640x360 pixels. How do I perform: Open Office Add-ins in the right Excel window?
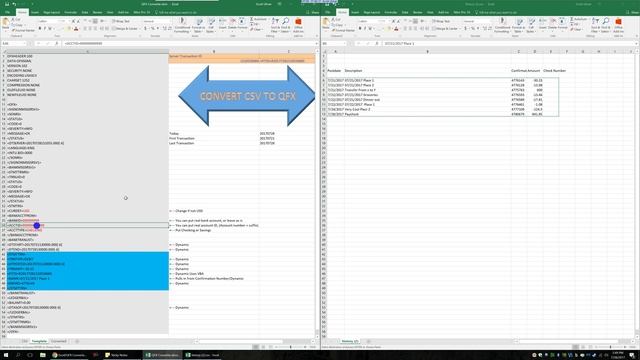[618, 25]
